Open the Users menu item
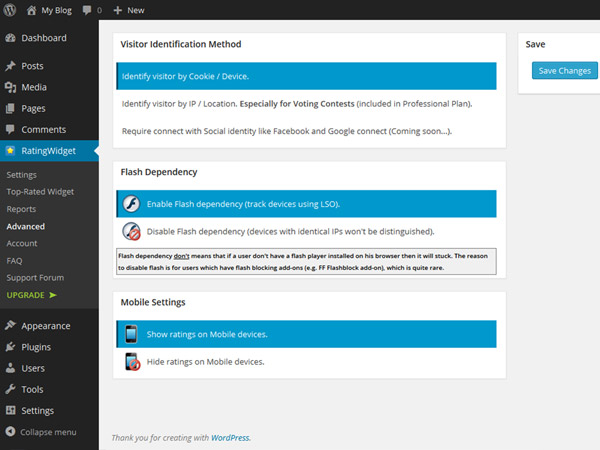The image size is (600, 450). point(49,368)
